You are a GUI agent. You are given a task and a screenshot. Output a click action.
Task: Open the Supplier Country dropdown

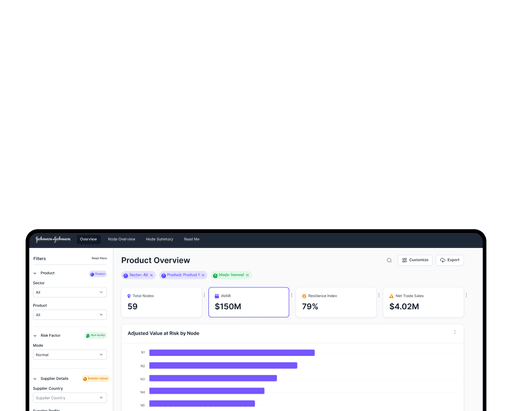[x=70, y=398]
